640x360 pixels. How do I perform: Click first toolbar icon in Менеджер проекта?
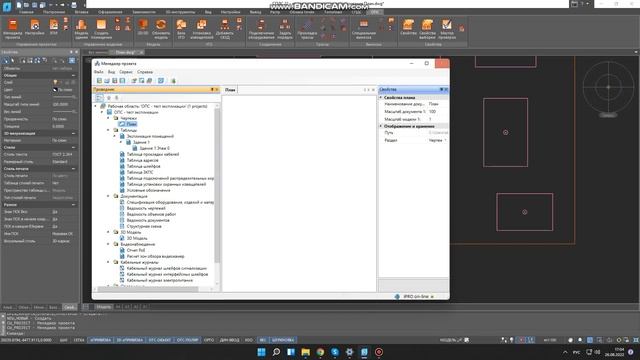coord(99,81)
